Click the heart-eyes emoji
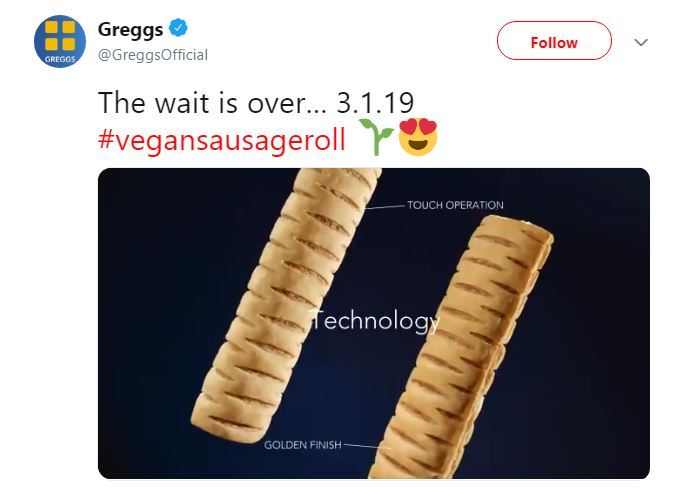Screen dimensions: 688x500 (x=418, y=136)
